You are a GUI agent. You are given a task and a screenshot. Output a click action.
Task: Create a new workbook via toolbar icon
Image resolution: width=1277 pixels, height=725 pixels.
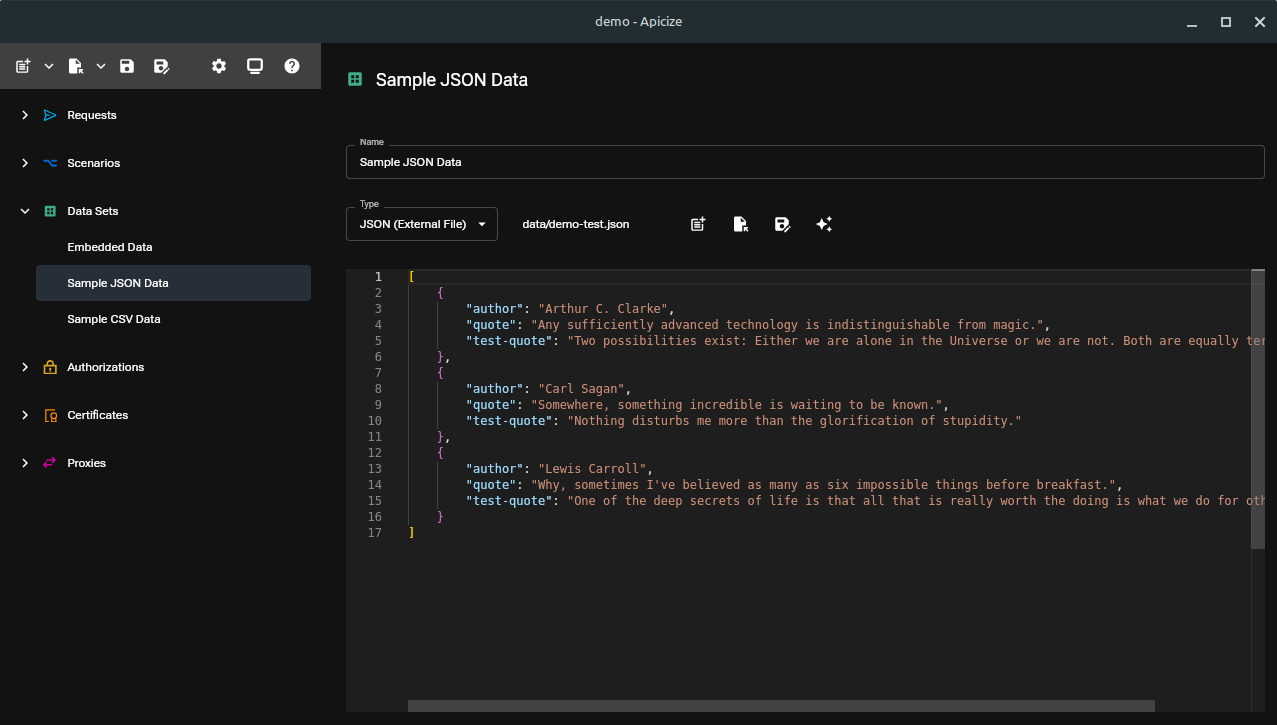(x=20, y=66)
